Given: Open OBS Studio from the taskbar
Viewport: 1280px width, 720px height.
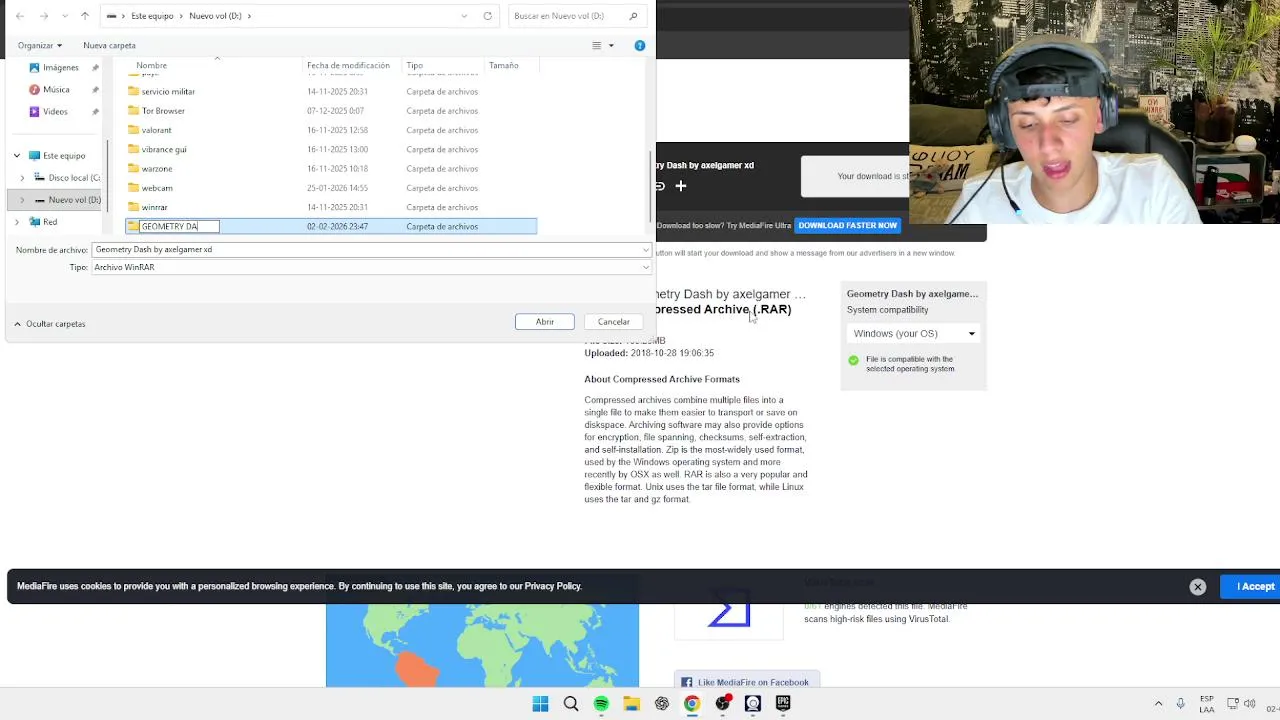Looking at the screenshot, I should [x=722, y=704].
